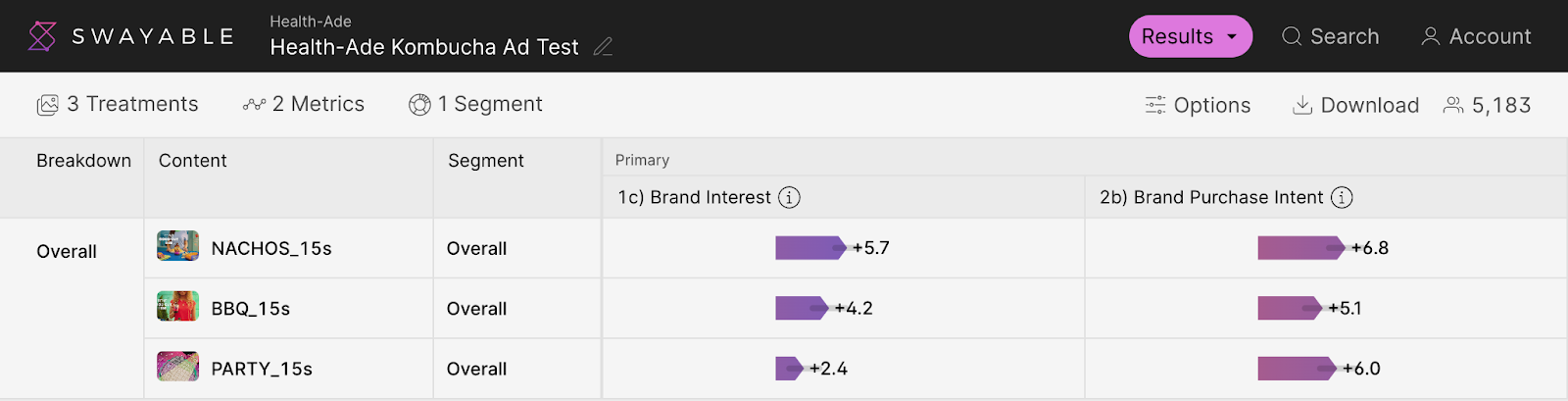Open the 3 Treatments filter

point(118,104)
